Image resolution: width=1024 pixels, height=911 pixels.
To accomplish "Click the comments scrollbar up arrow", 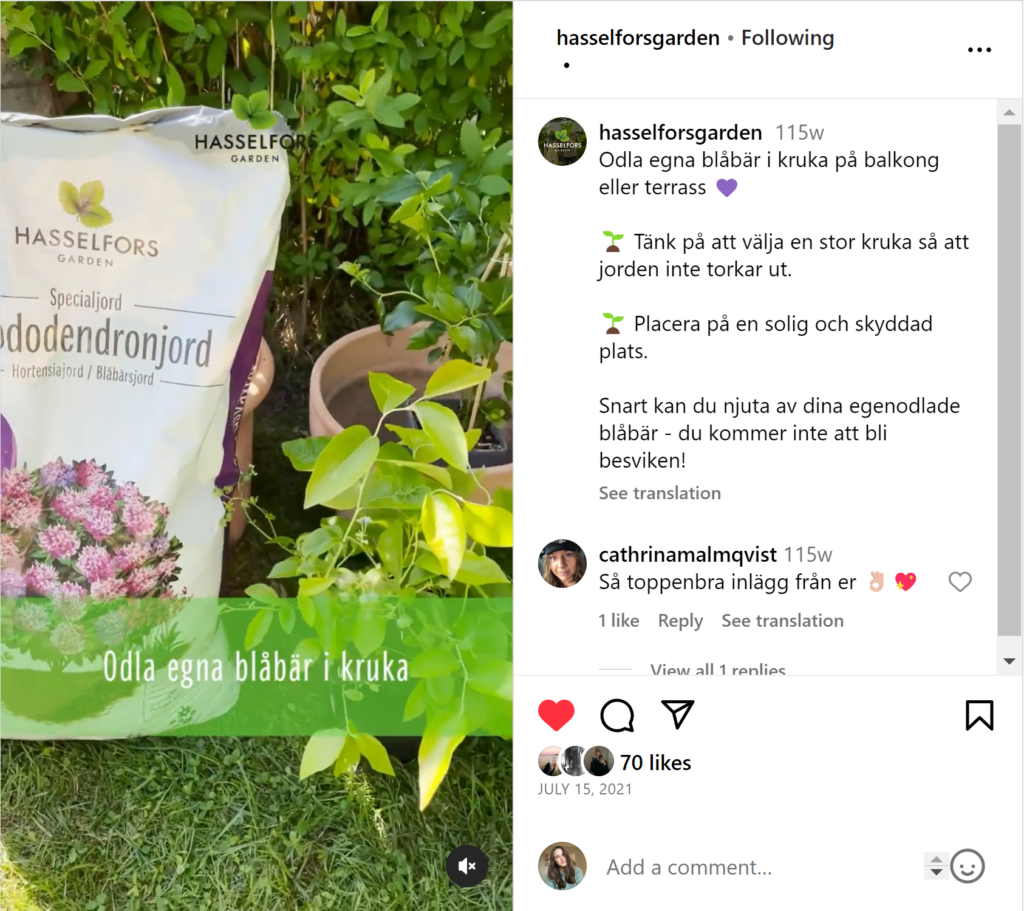I will coord(1009,112).
